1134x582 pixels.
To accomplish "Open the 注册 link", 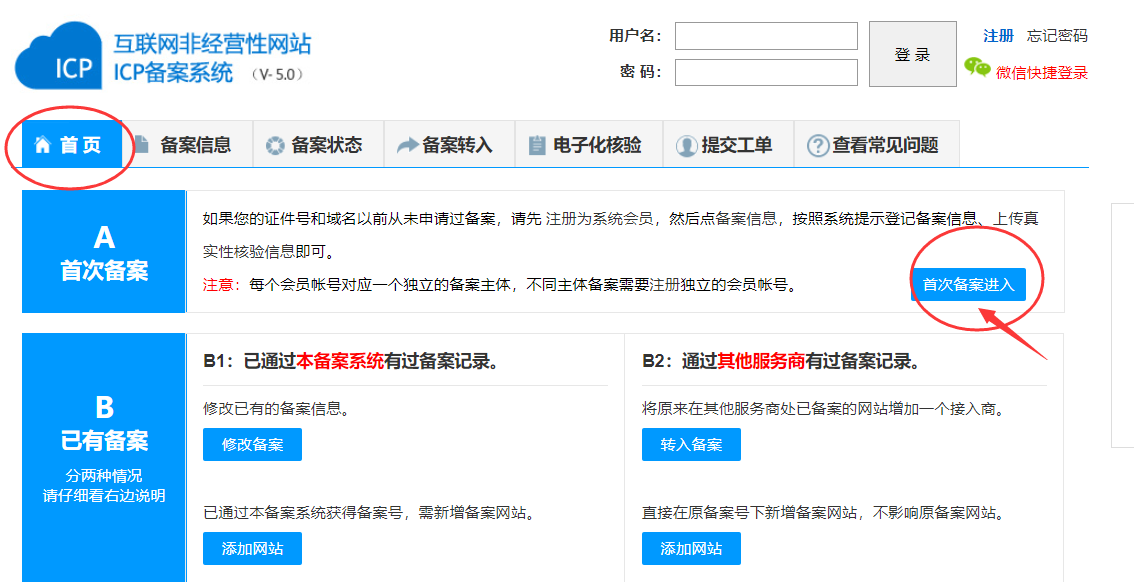I will point(998,36).
